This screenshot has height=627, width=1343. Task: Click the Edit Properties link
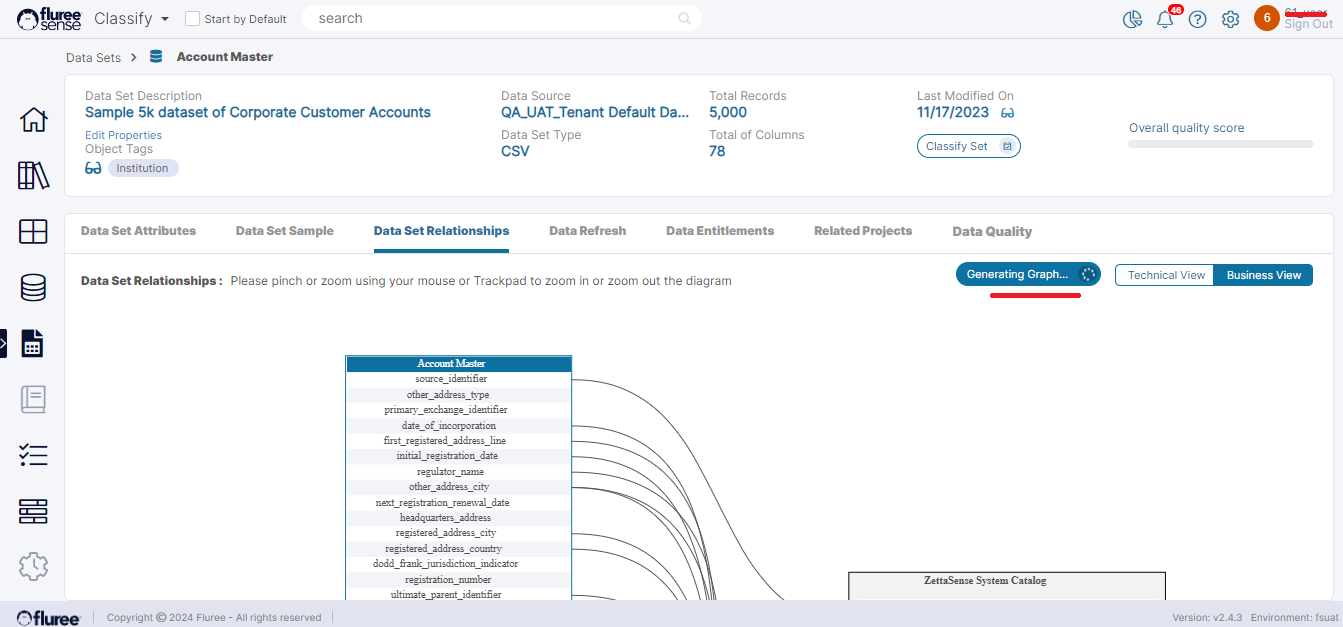[123, 135]
